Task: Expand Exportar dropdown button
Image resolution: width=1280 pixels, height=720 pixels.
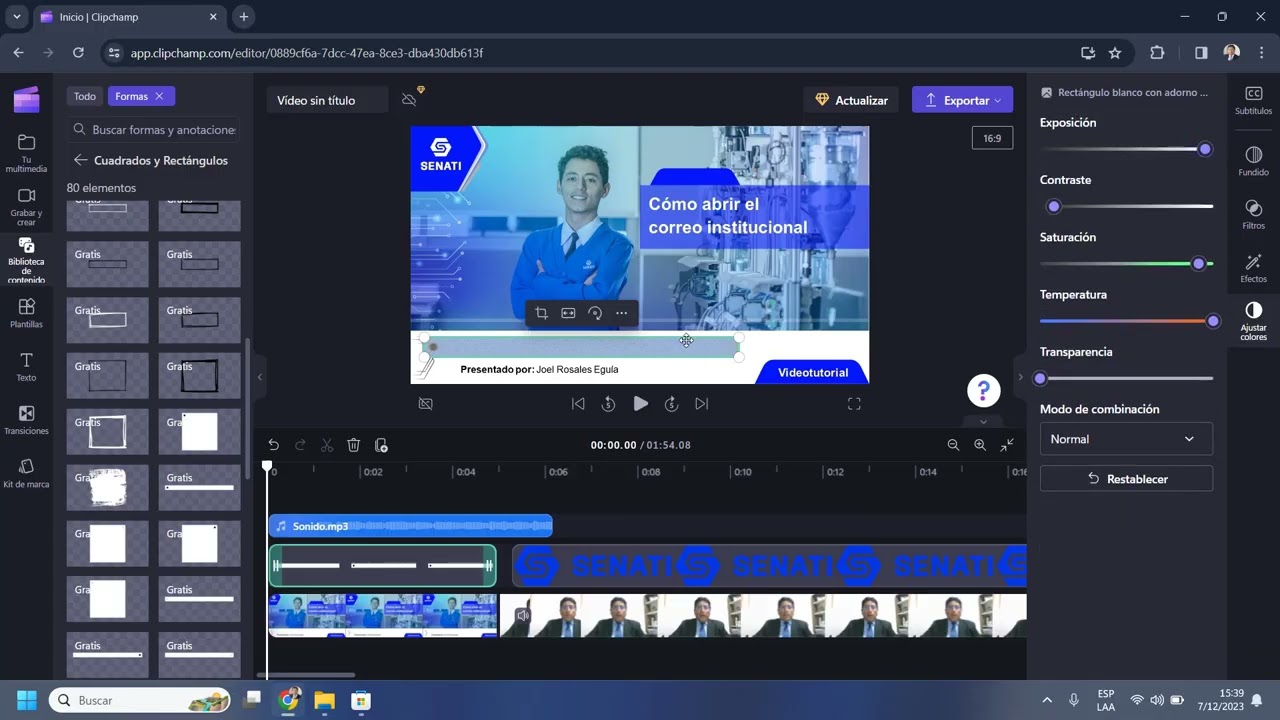Action: pos(962,100)
